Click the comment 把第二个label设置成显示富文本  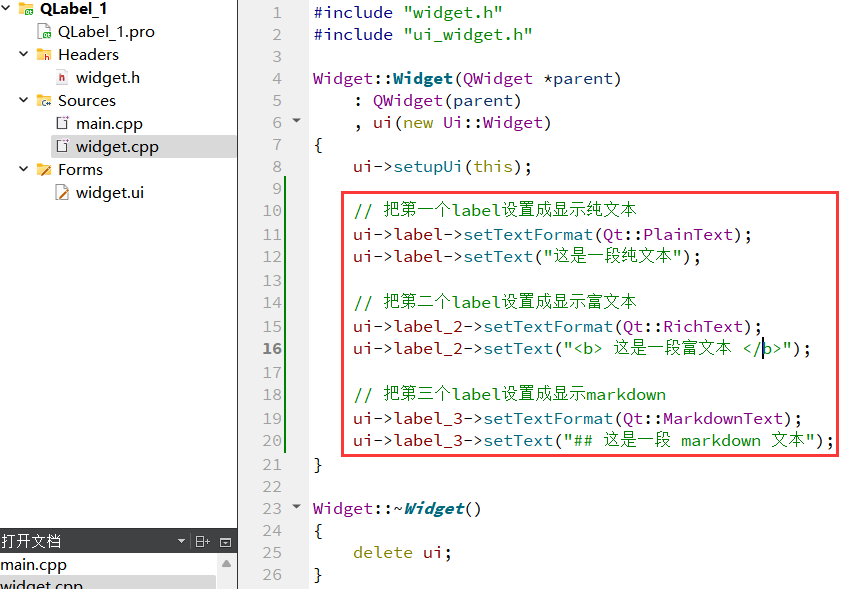495,302
